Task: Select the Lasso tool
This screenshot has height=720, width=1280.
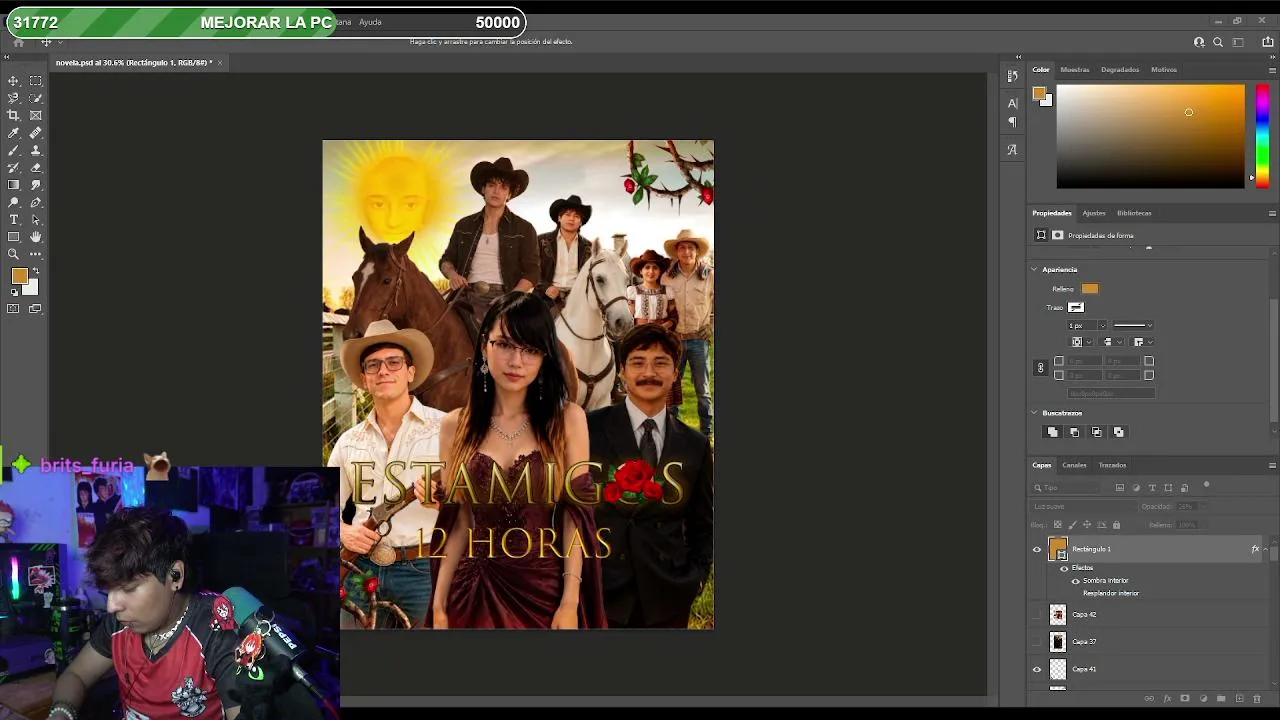Action: click(13, 98)
